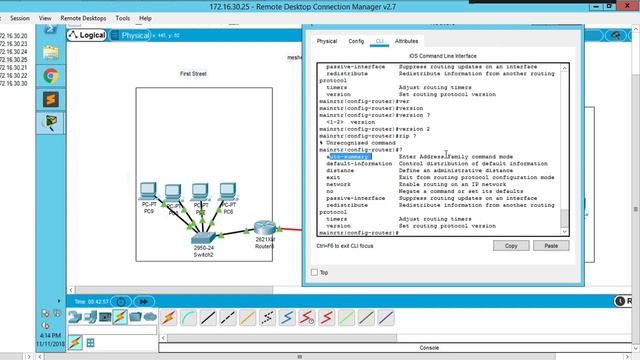Open the Help menu
640x360 pixels.
point(145,18)
